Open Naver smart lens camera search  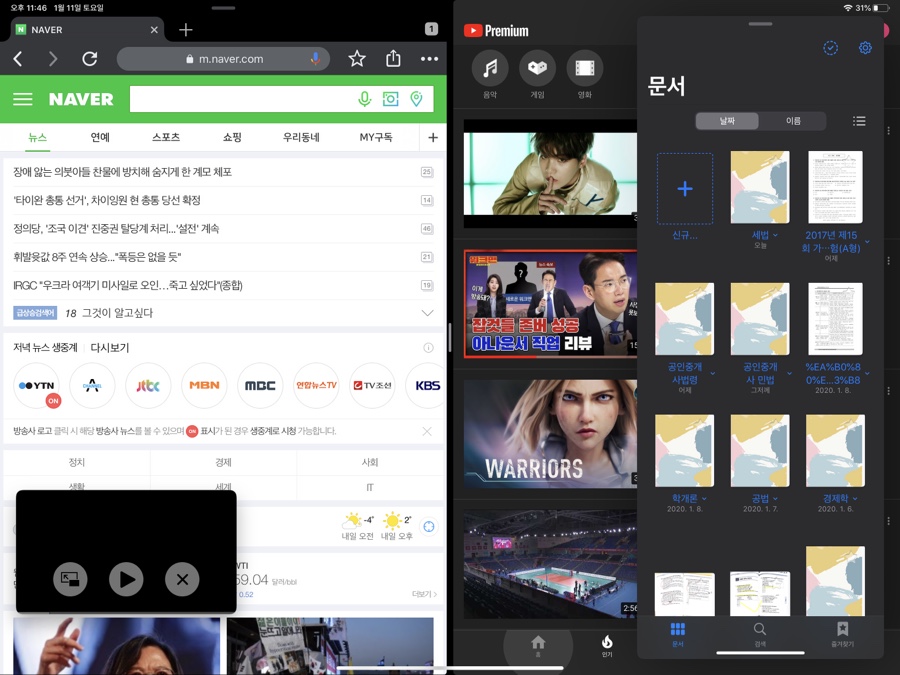coord(390,99)
